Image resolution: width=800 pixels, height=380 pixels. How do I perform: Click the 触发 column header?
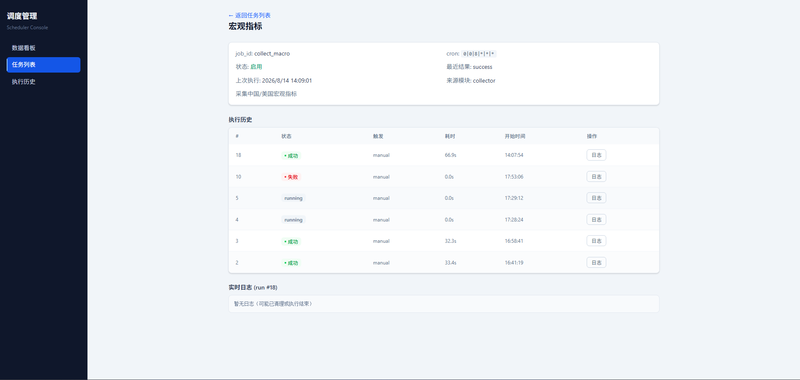[x=378, y=137]
